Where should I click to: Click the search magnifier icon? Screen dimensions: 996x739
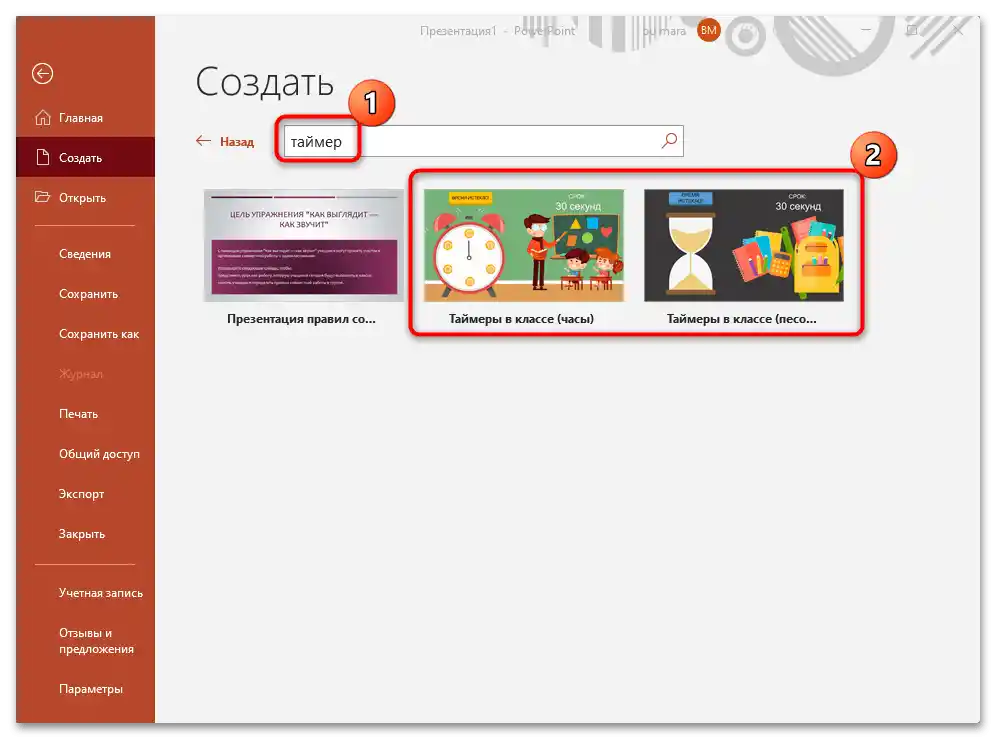point(668,141)
